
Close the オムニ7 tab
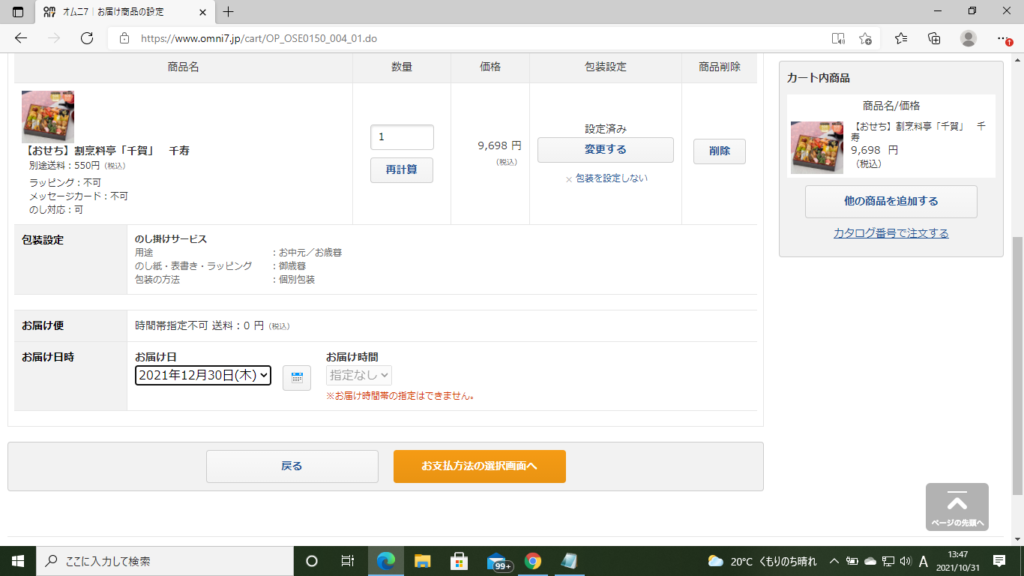click(x=202, y=12)
